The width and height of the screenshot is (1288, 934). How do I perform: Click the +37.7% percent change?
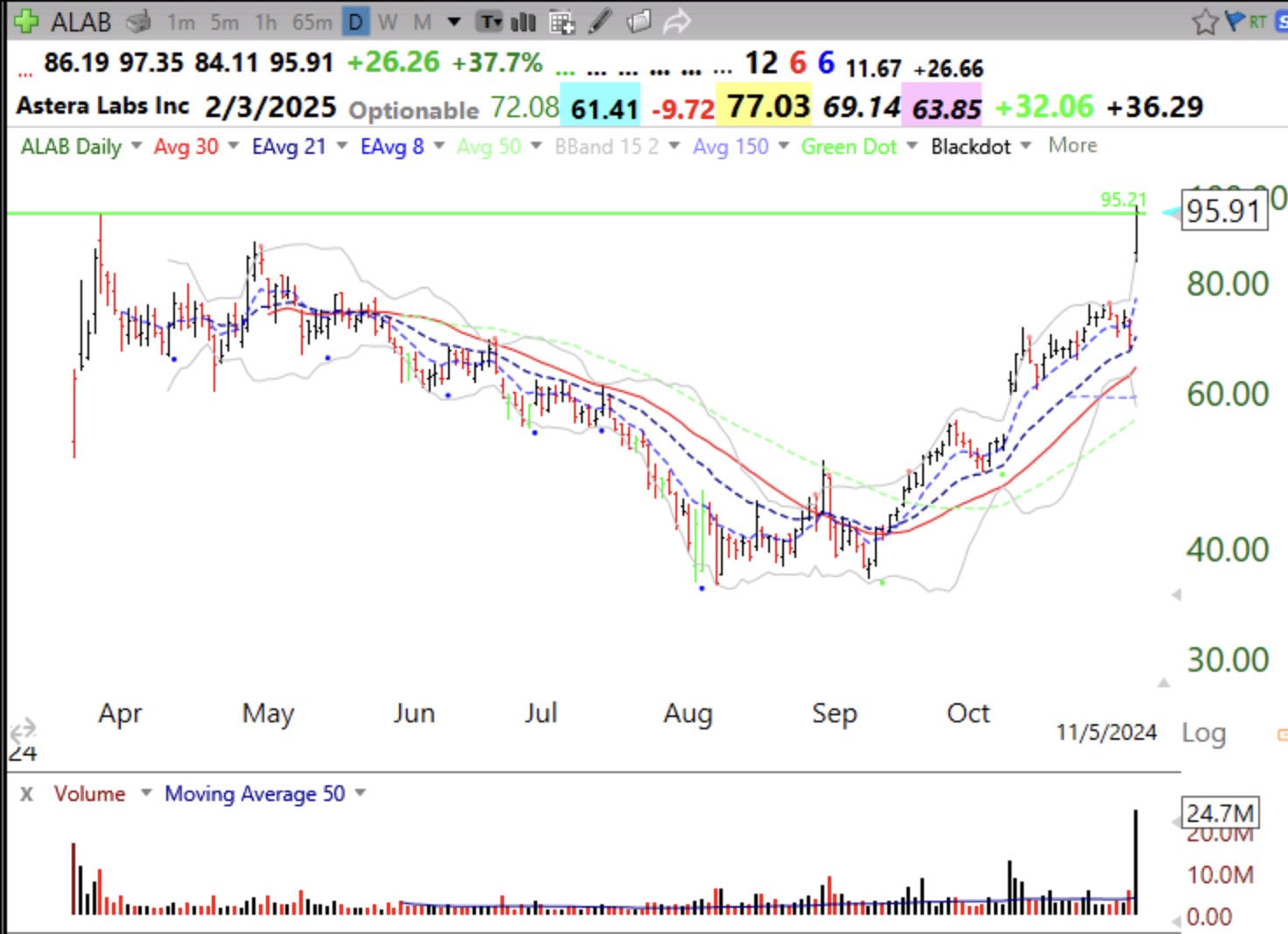click(497, 62)
